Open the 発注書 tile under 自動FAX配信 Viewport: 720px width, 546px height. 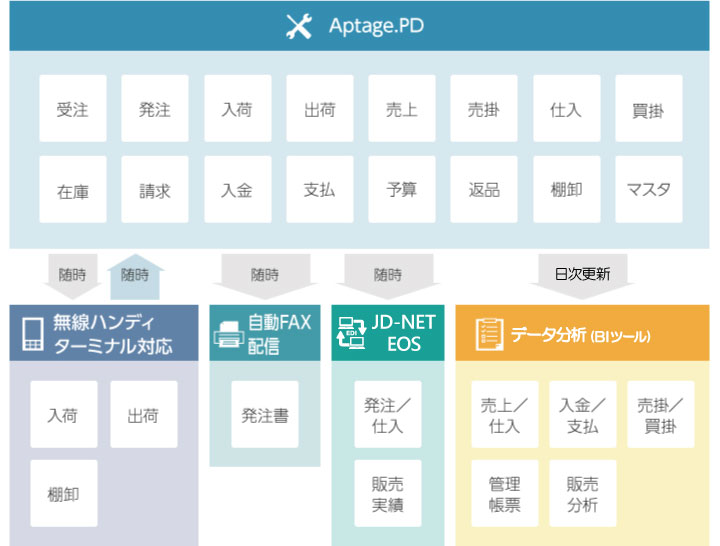tap(265, 414)
